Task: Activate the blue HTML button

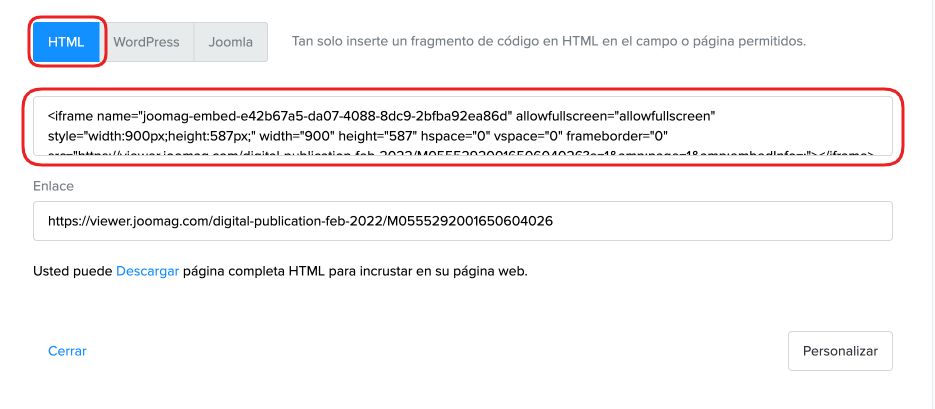Action: pos(66,42)
